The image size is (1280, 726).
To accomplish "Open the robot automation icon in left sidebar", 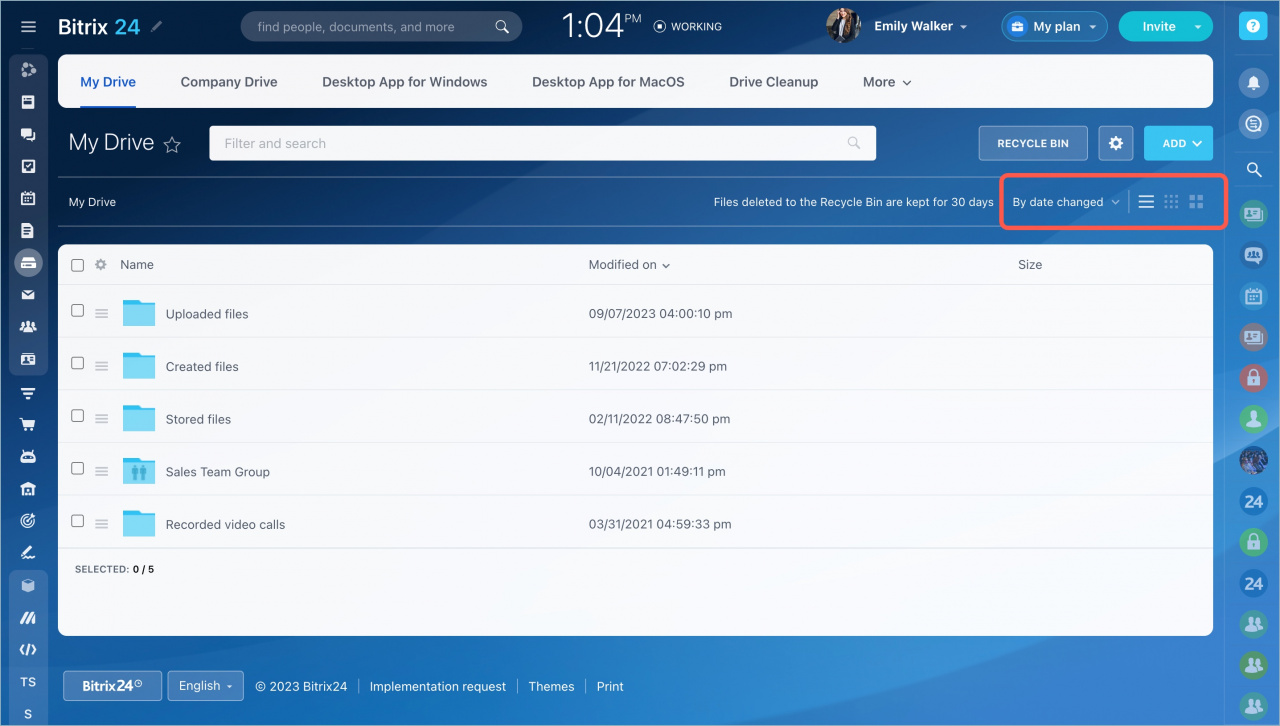I will click(x=28, y=457).
